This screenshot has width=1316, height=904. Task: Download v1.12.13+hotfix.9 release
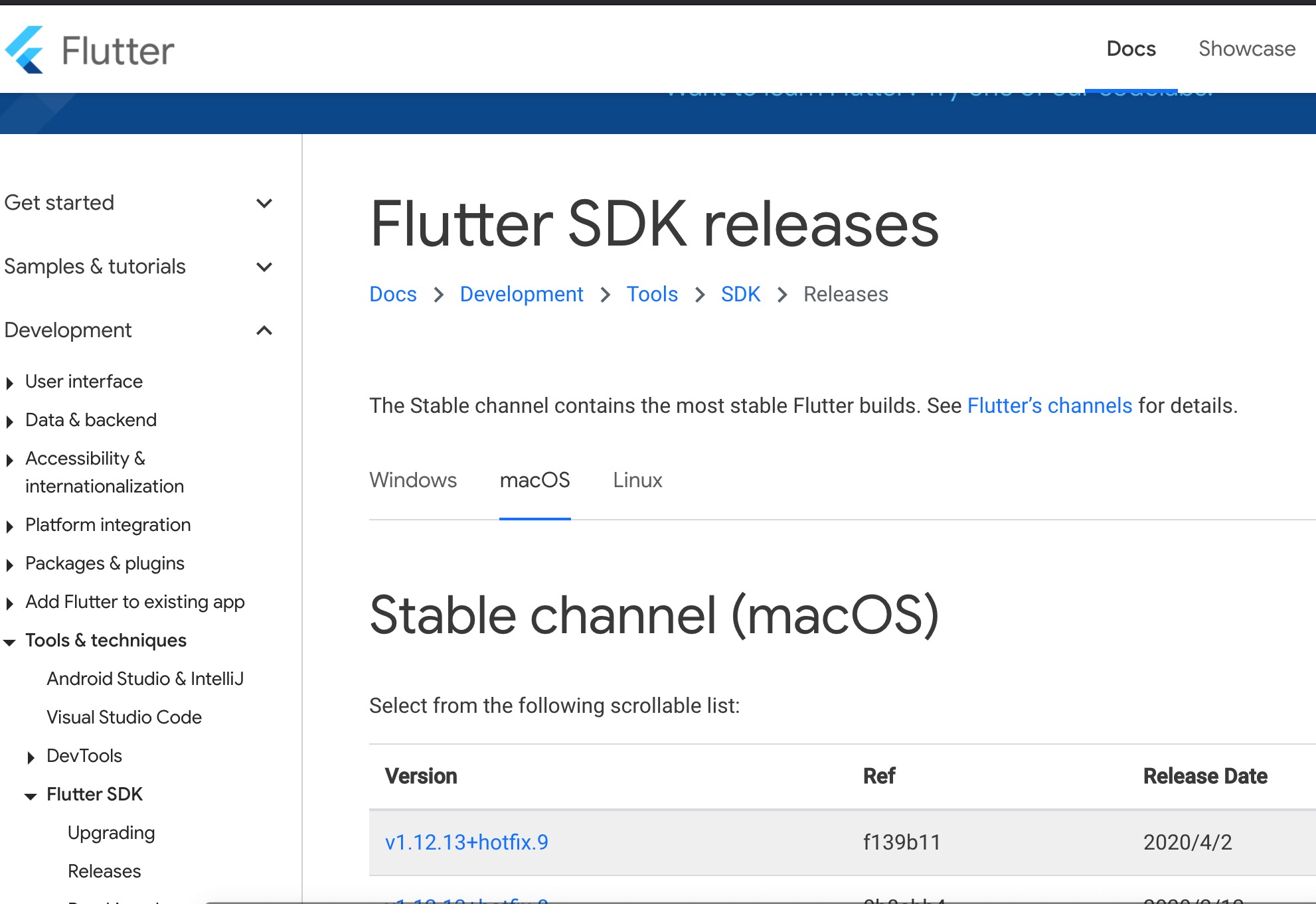click(x=467, y=842)
